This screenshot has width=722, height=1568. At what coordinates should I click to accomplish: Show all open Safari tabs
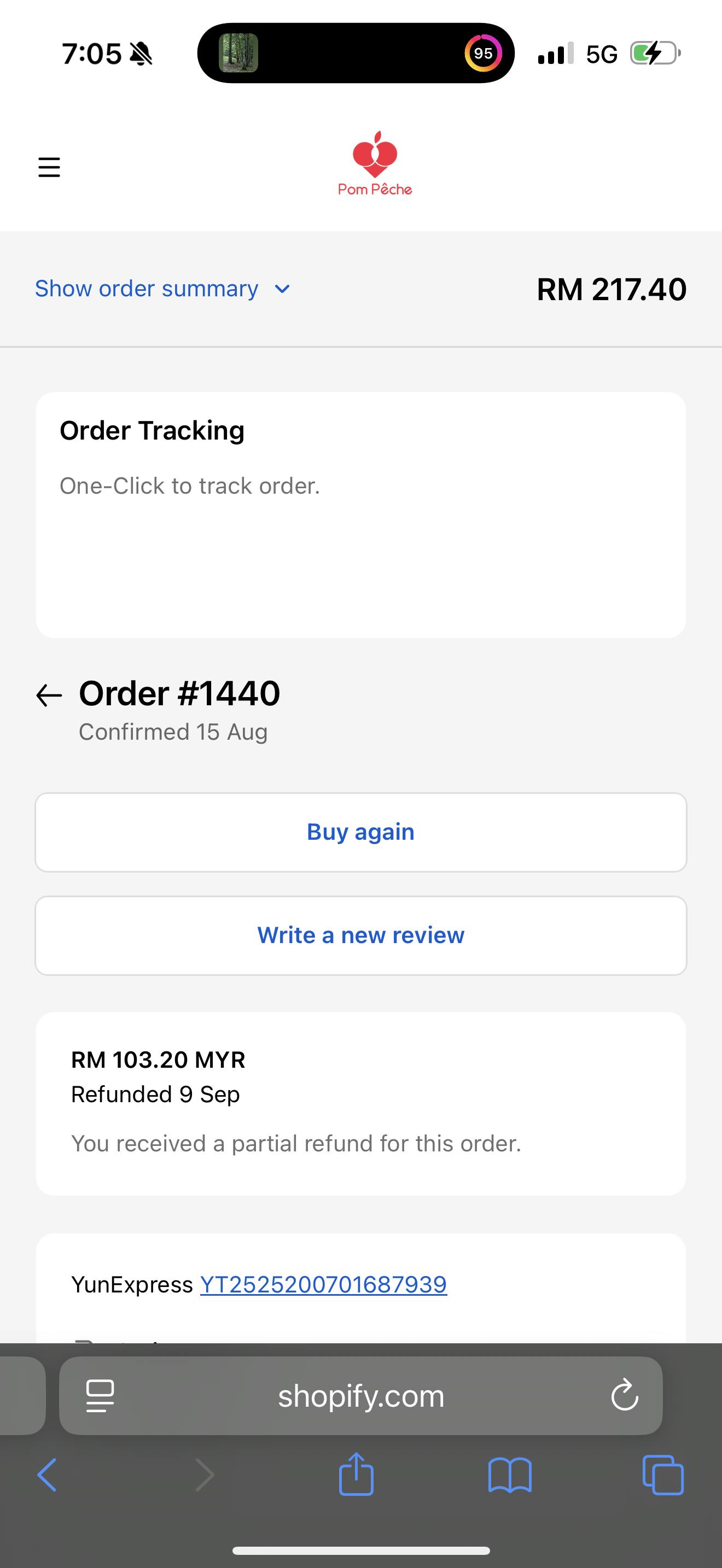coord(663,1475)
